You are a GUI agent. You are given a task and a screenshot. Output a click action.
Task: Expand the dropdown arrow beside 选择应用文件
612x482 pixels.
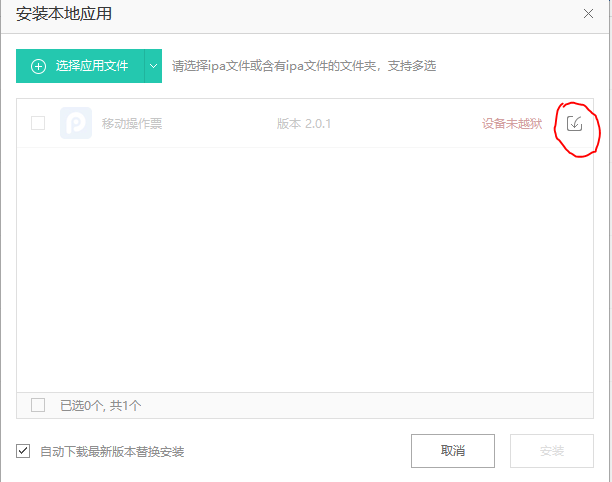click(x=152, y=66)
